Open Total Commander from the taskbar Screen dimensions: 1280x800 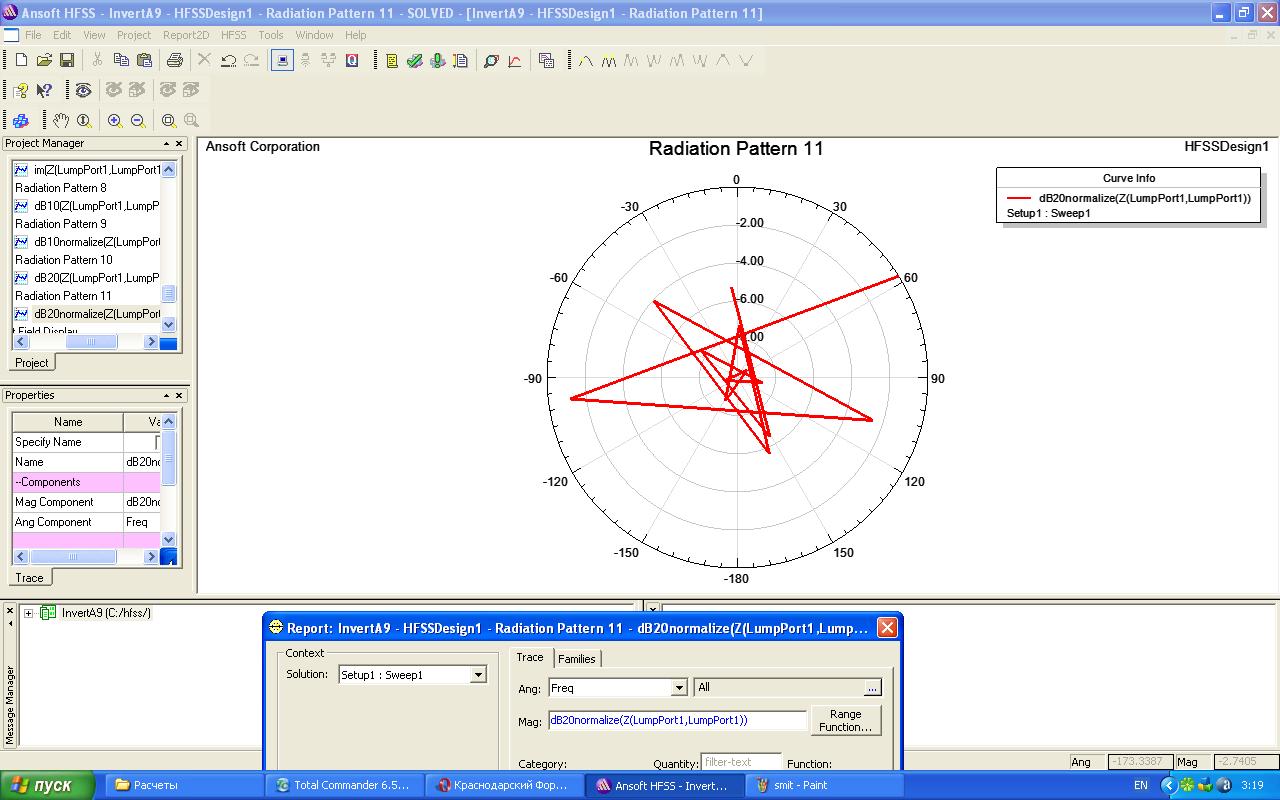pyautogui.click(x=343, y=785)
